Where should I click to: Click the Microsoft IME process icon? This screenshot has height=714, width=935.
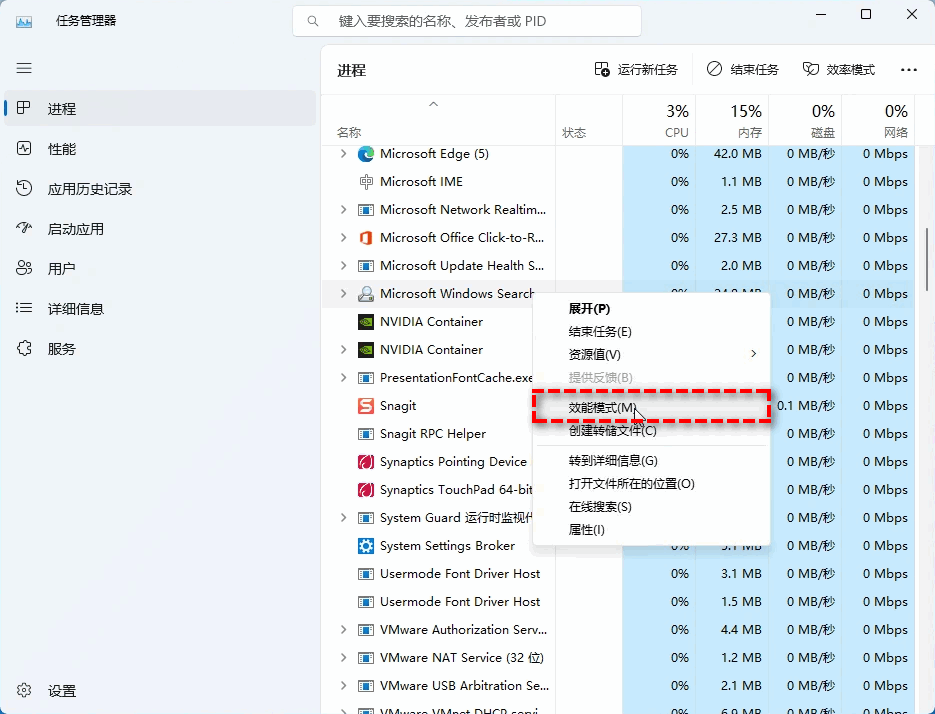[366, 181]
